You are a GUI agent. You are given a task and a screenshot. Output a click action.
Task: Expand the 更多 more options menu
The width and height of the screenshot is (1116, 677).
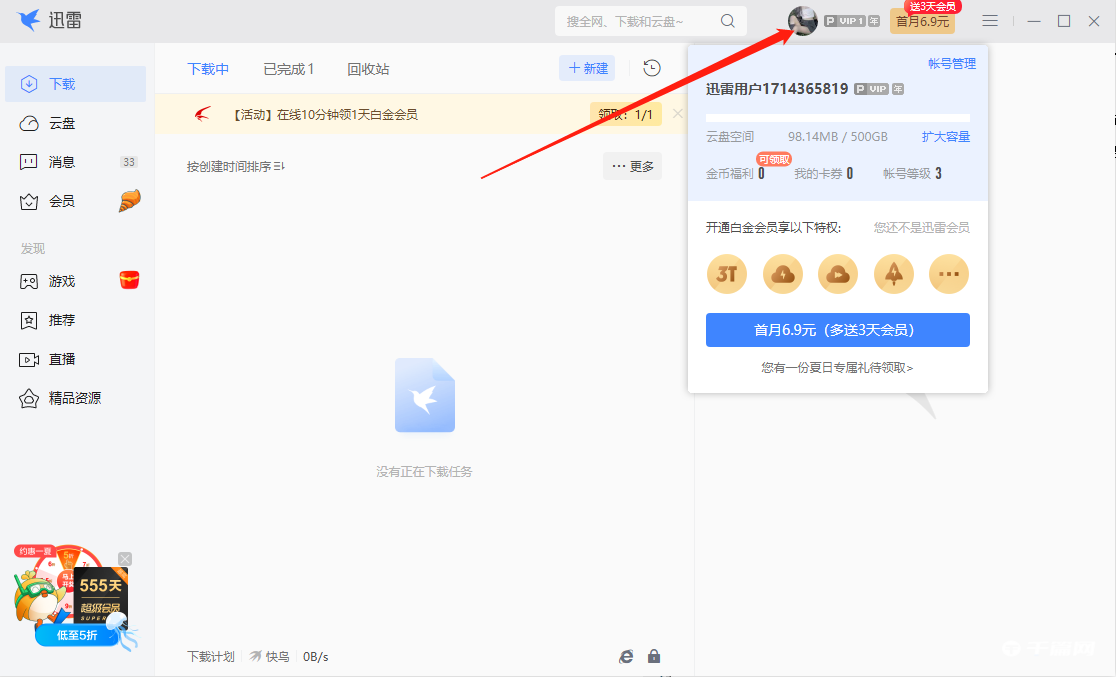[x=632, y=166]
